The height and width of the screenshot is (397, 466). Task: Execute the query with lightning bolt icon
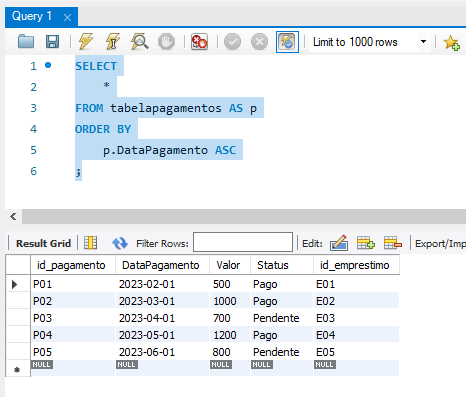coord(86,42)
